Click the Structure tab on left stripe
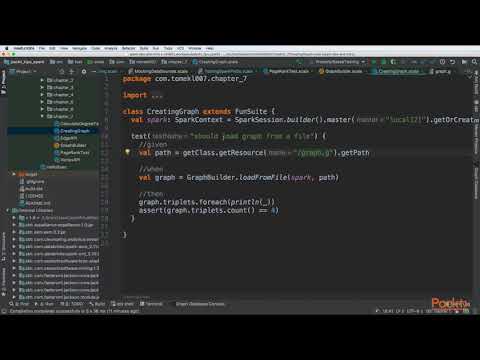 [4, 247]
